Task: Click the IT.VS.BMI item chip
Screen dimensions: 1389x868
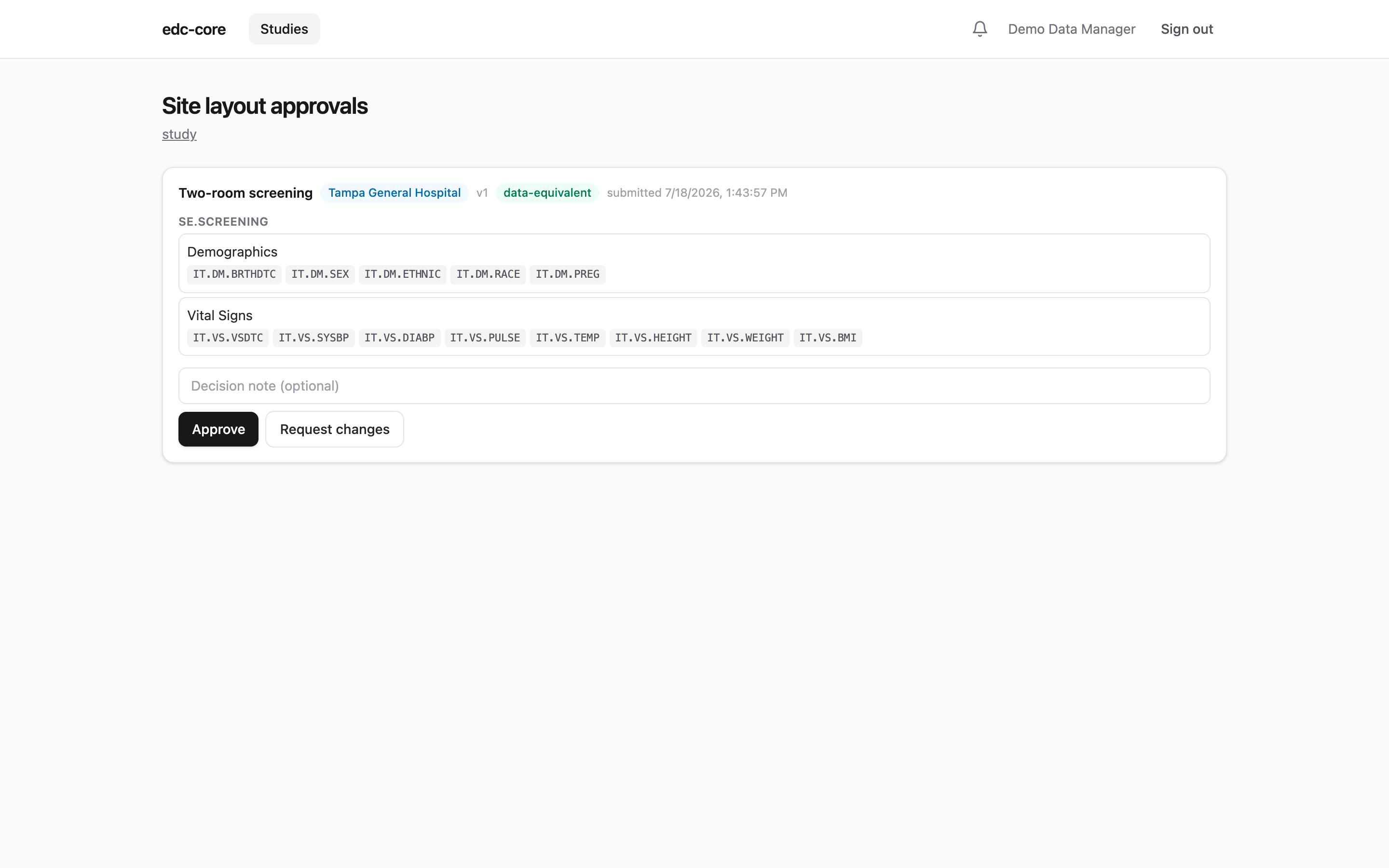Action: pyautogui.click(x=828, y=338)
